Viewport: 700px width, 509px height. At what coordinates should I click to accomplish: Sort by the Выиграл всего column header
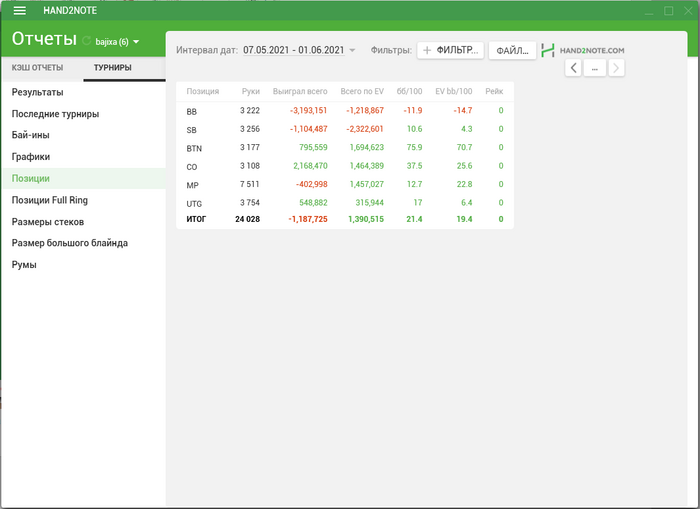[x=300, y=91]
